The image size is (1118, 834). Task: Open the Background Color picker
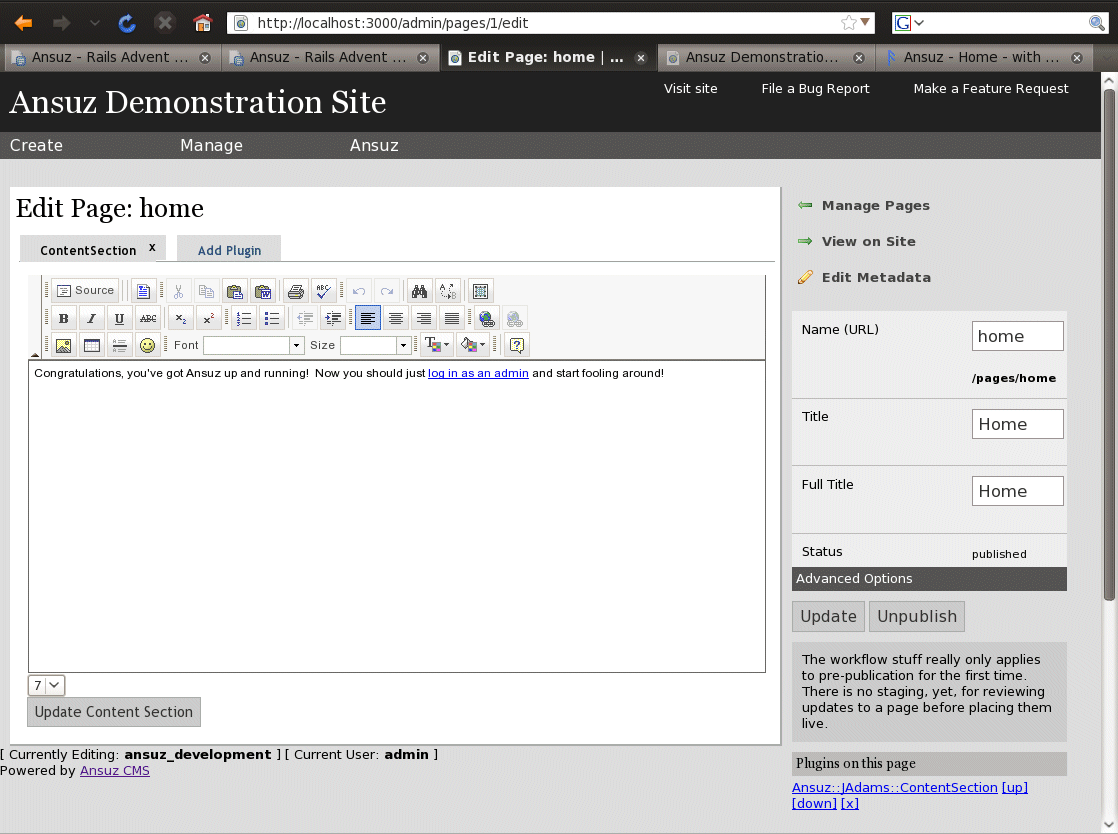(473, 345)
